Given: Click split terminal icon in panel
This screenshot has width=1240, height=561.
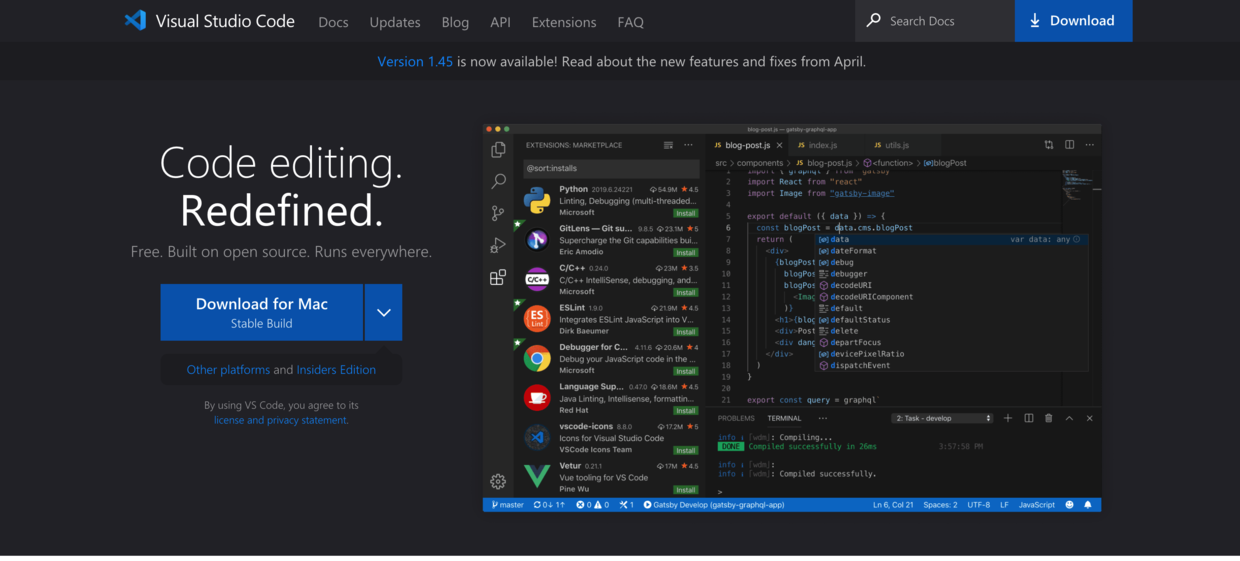Looking at the screenshot, I should click(x=1028, y=418).
